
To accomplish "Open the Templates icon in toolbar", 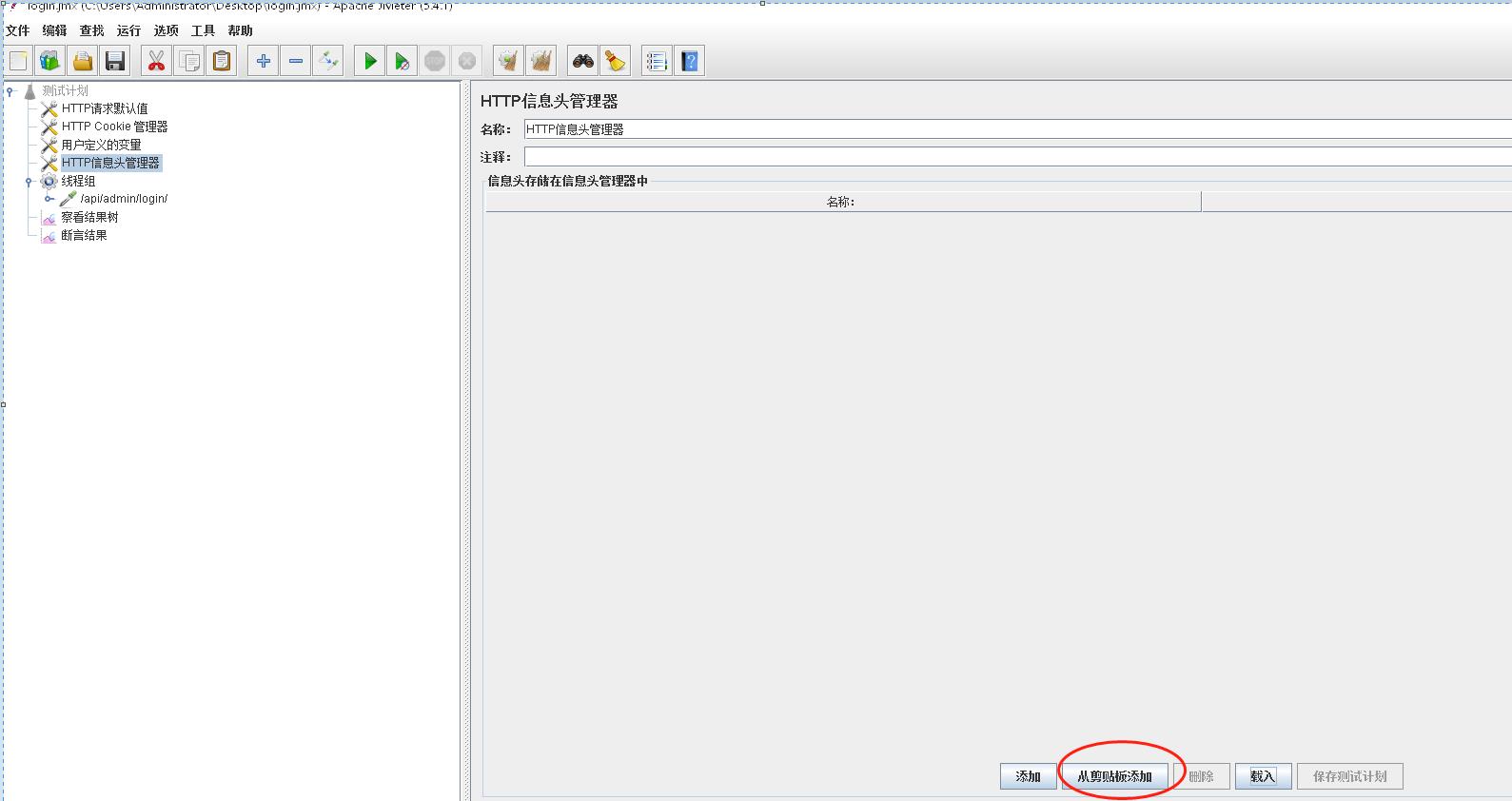I will pos(50,62).
